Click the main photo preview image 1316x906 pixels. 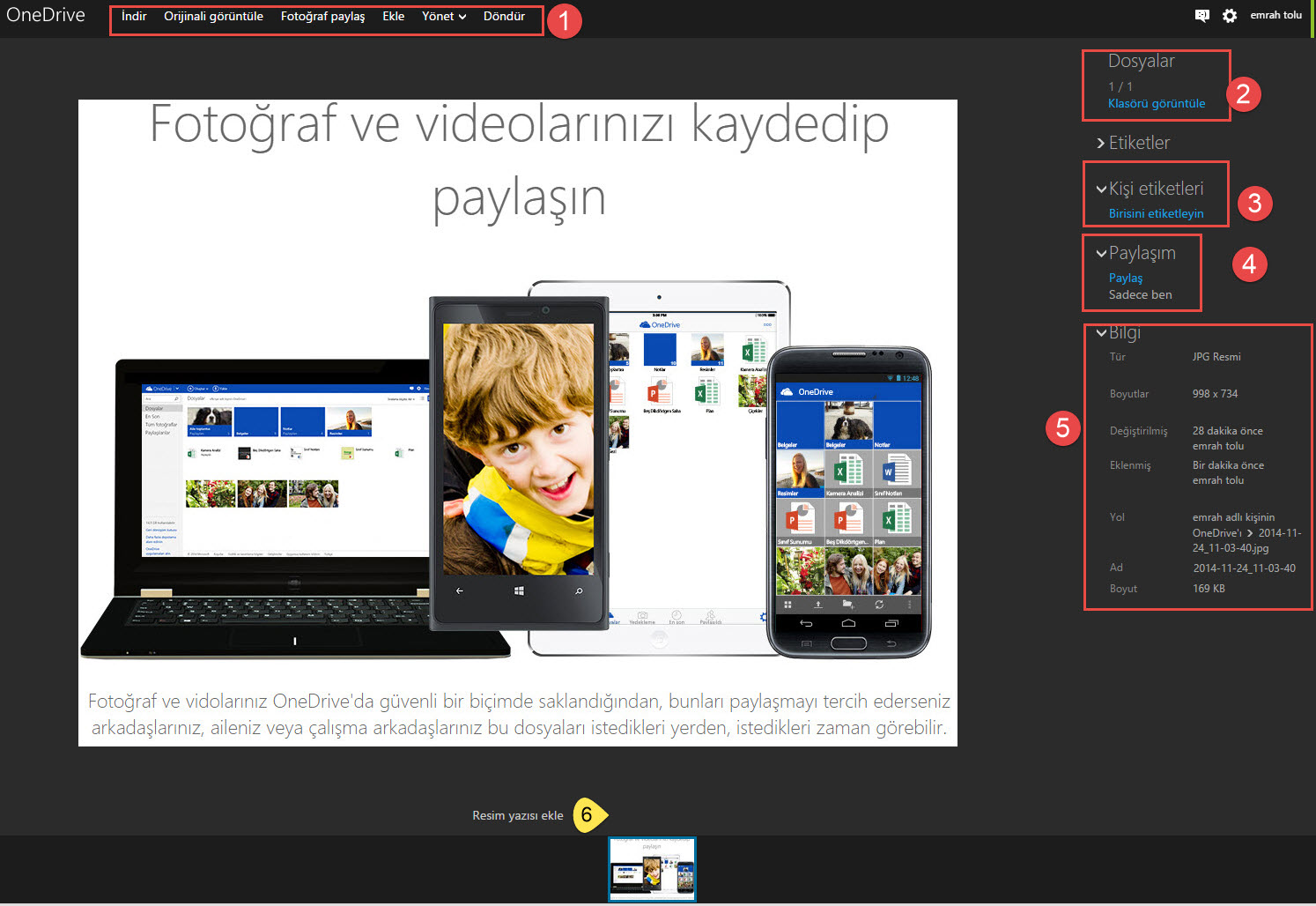pyautogui.click(x=518, y=423)
